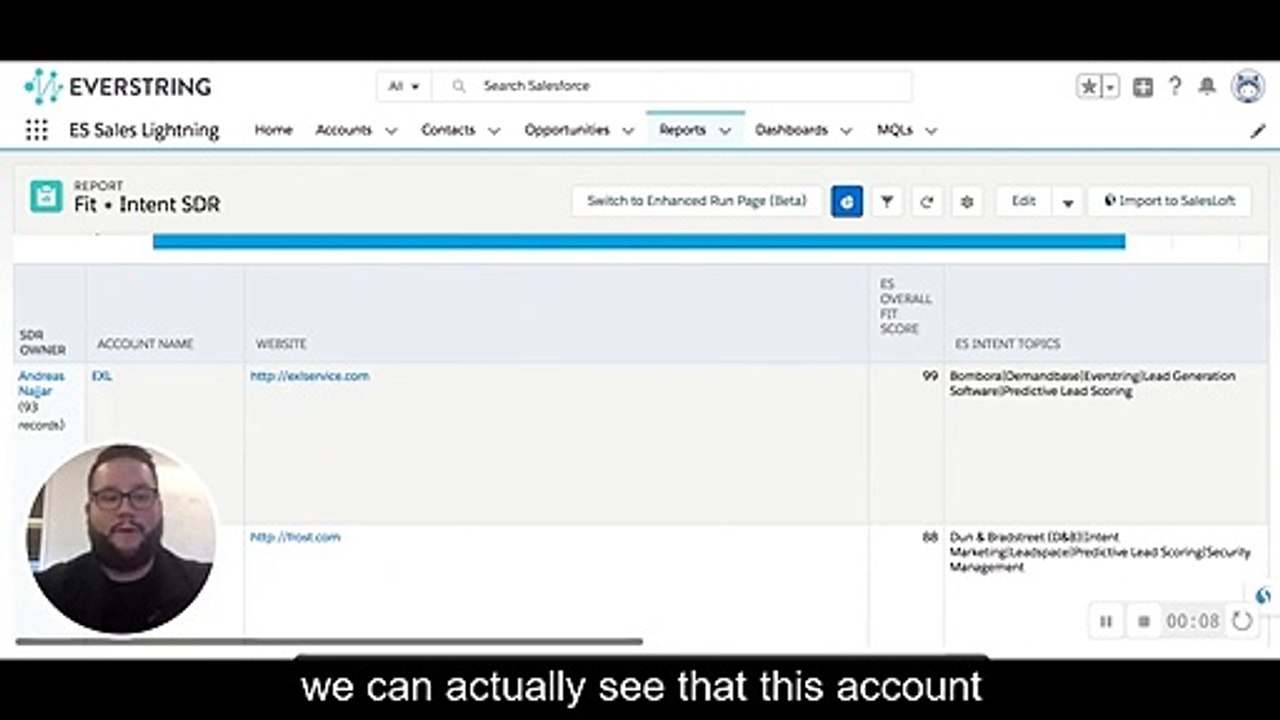Click Switch to Enhanced Run Page (Beta)
The image size is (1280, 720).
[x=697, y=201]
